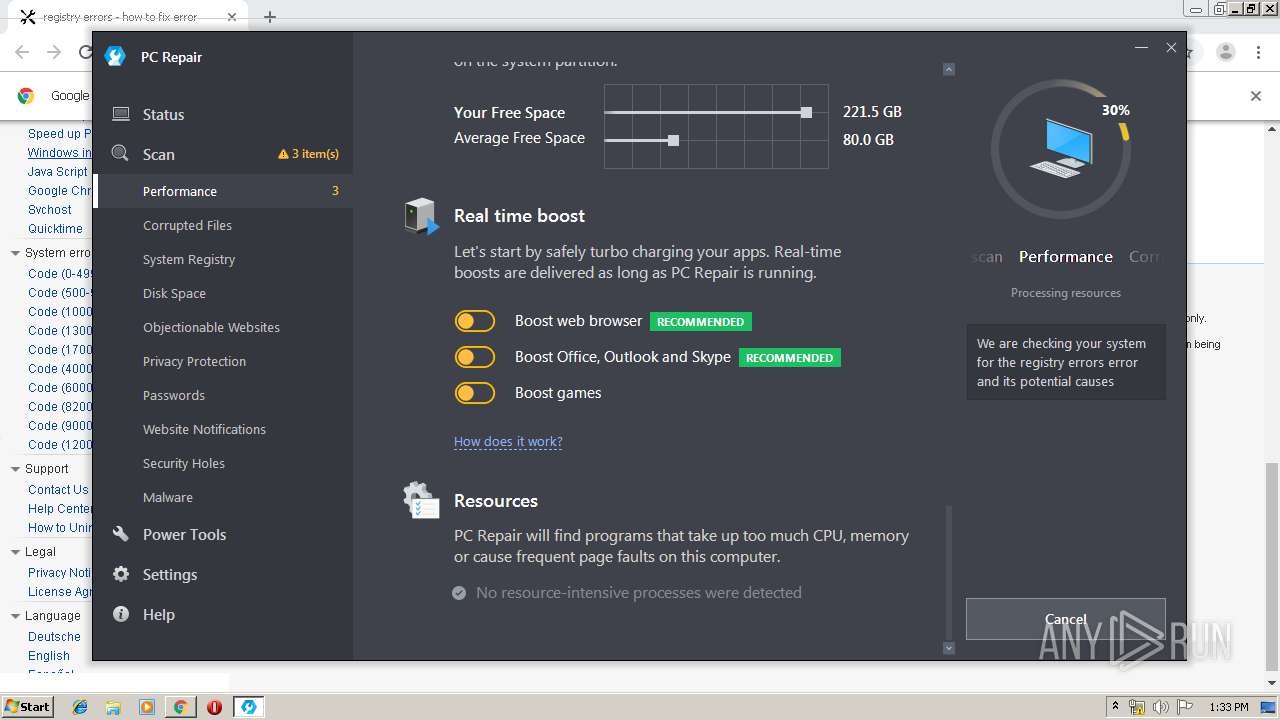Open Chrome three-dot menu
This screenshot has height=720, width=1280.
point(1259,52)
